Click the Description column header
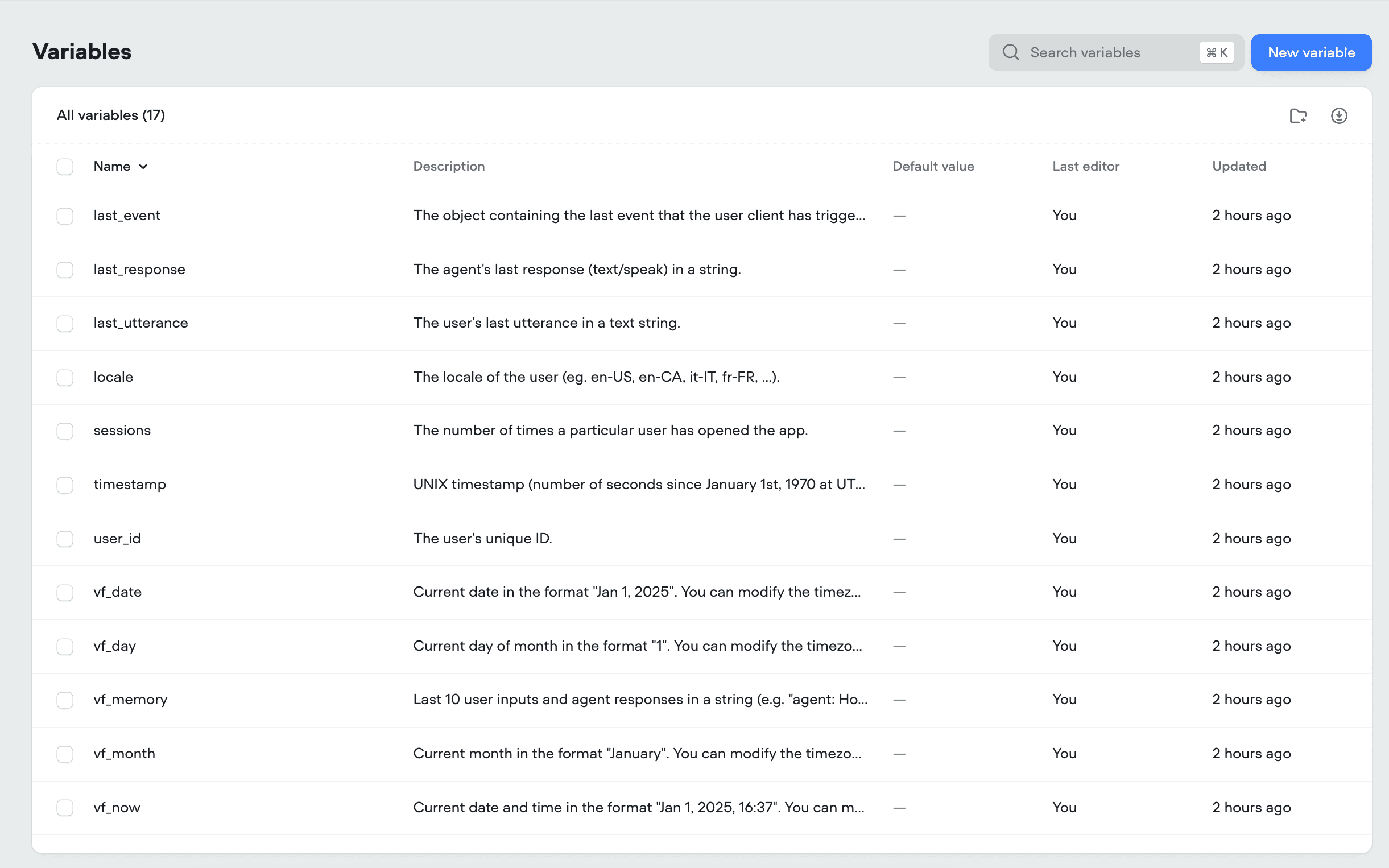1389x868 pixels. 449,166
